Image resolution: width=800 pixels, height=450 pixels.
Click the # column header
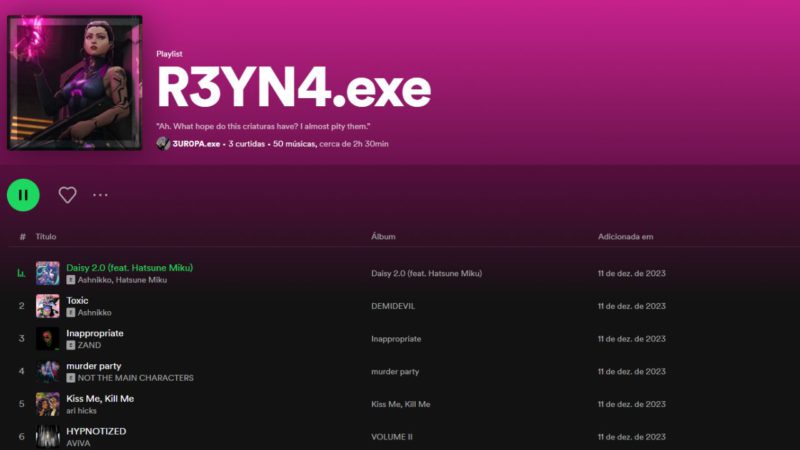pos(22,237)
